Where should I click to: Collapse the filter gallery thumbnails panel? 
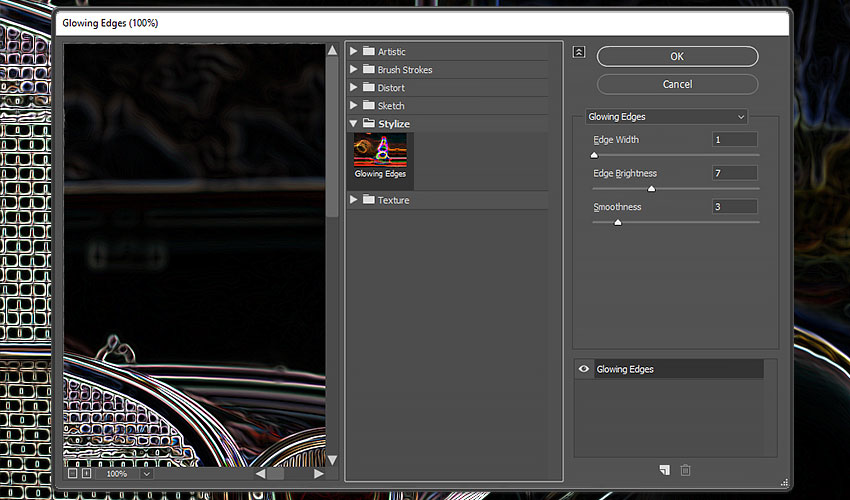[x=579, y=52]
